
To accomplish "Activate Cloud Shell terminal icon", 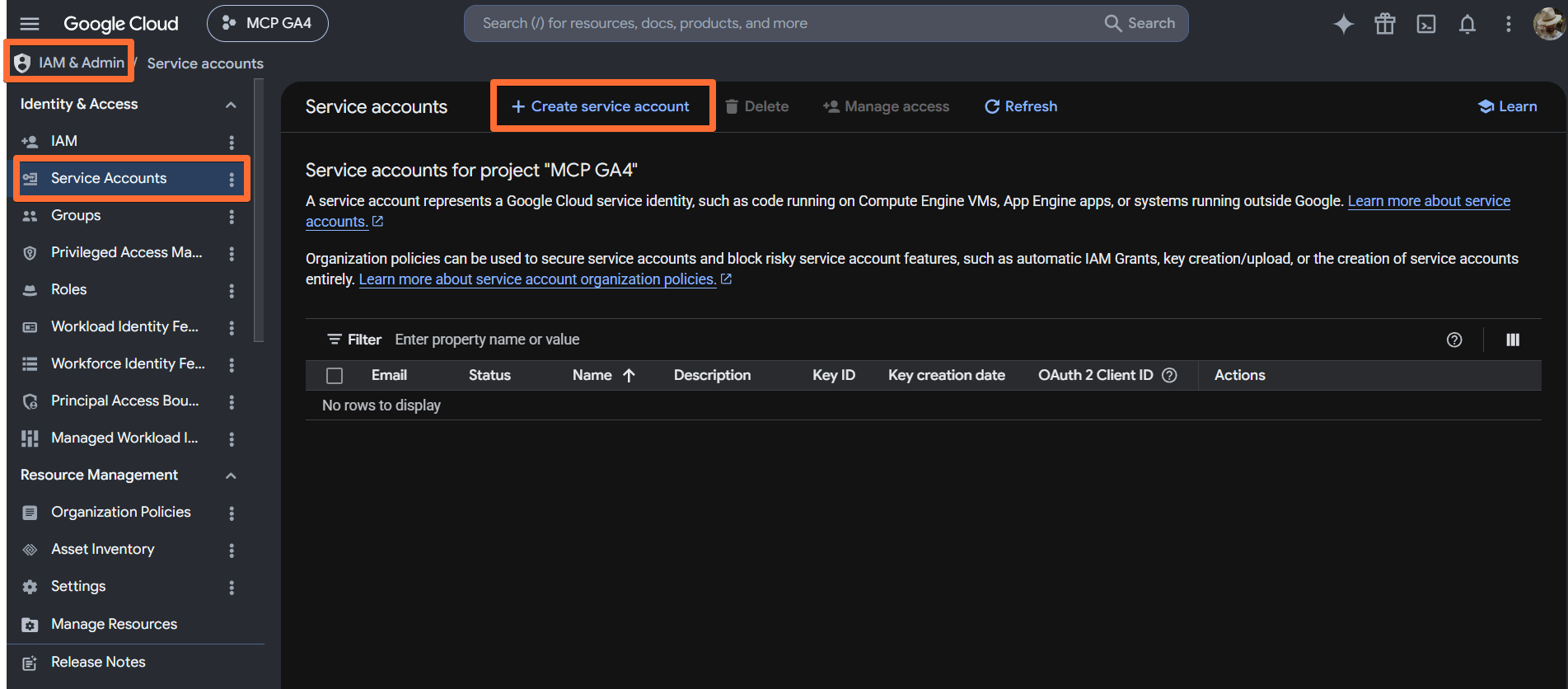I will click(1426, 24).
